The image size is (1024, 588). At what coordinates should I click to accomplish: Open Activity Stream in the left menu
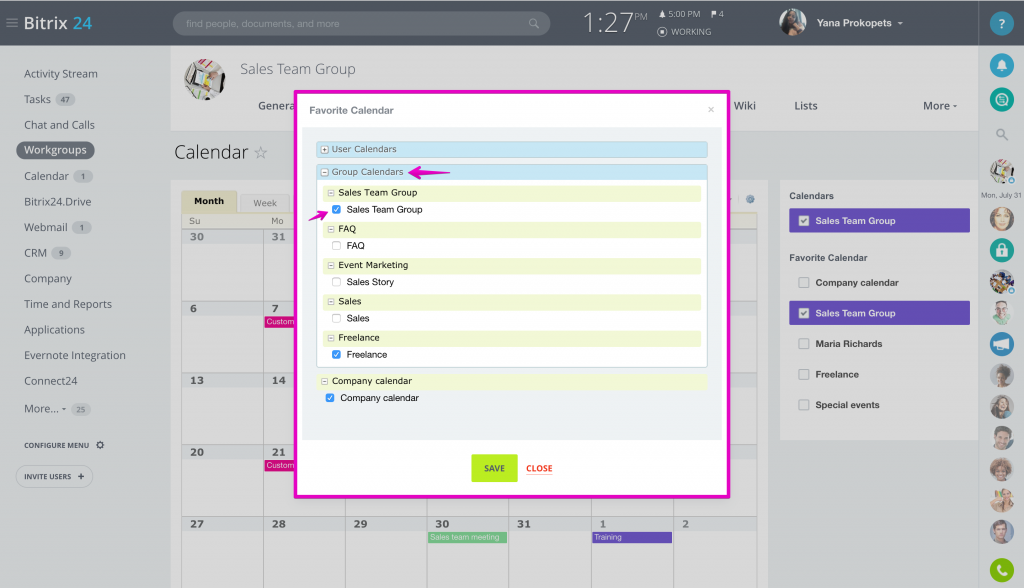pos(61,74)
